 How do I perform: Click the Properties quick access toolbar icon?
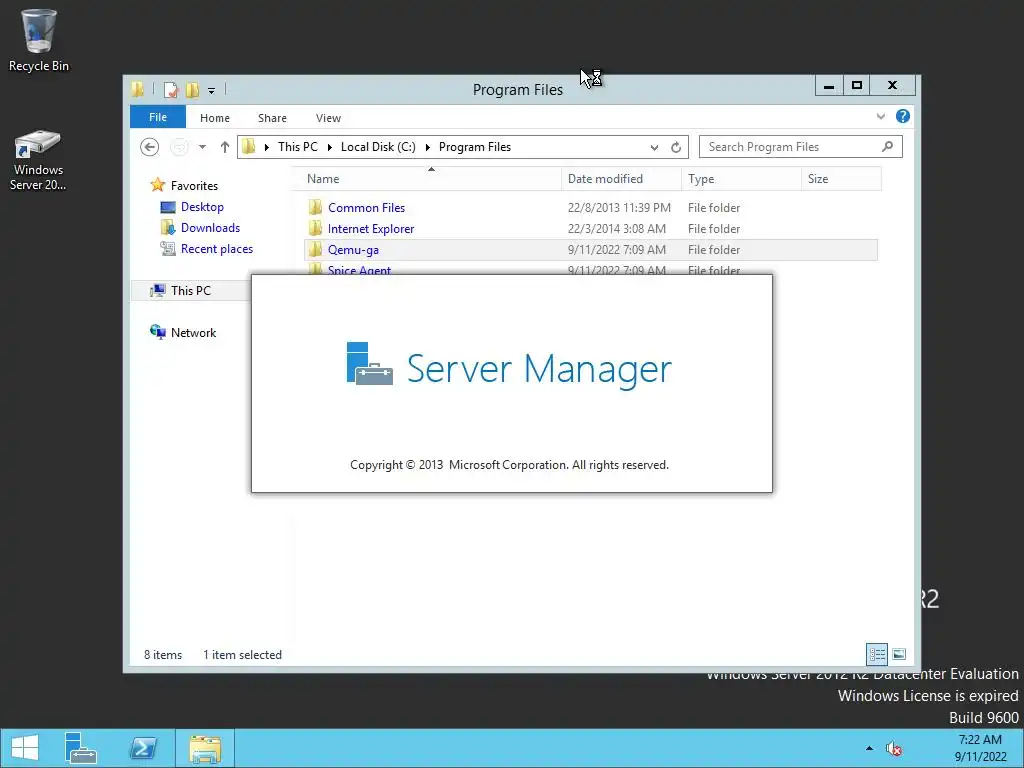click(170, 89)
